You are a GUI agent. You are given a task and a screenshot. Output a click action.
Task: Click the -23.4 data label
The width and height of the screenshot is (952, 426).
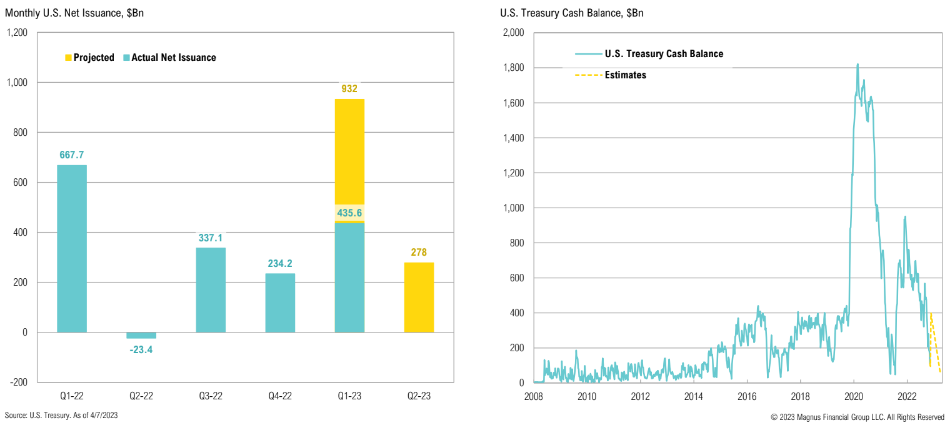point(141,351)
